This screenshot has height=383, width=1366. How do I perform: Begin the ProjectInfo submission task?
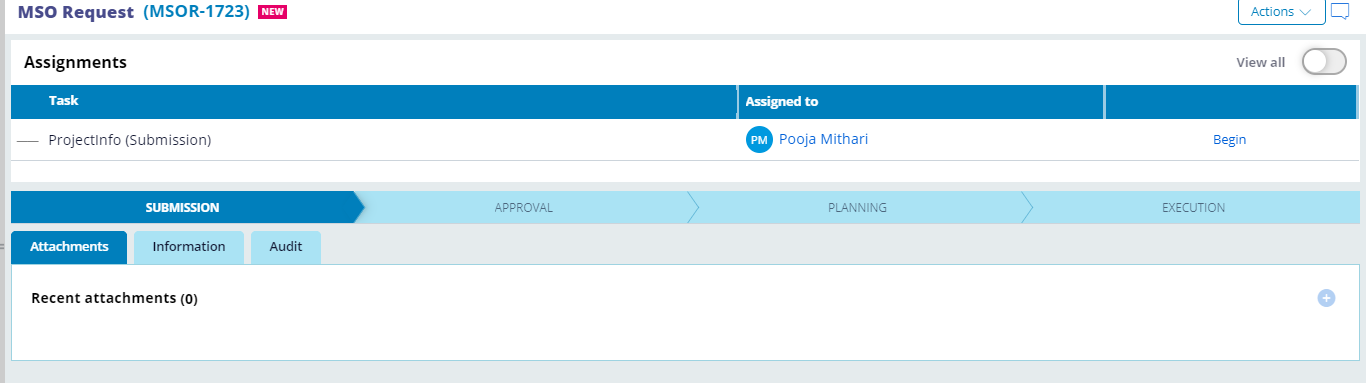coord(1229,140)
